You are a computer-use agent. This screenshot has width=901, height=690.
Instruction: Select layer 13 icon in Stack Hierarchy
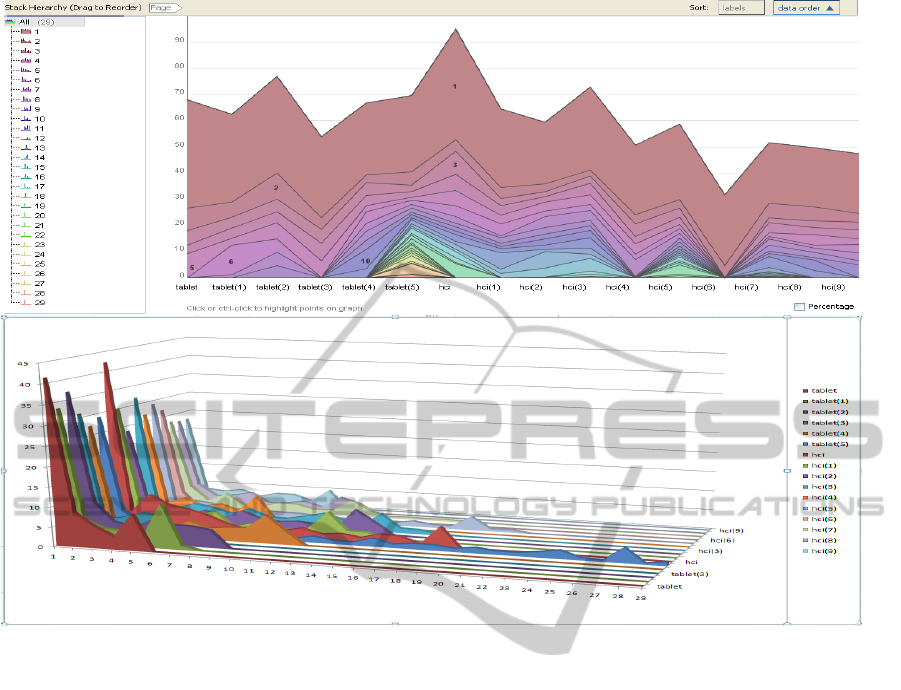(26, 148)
